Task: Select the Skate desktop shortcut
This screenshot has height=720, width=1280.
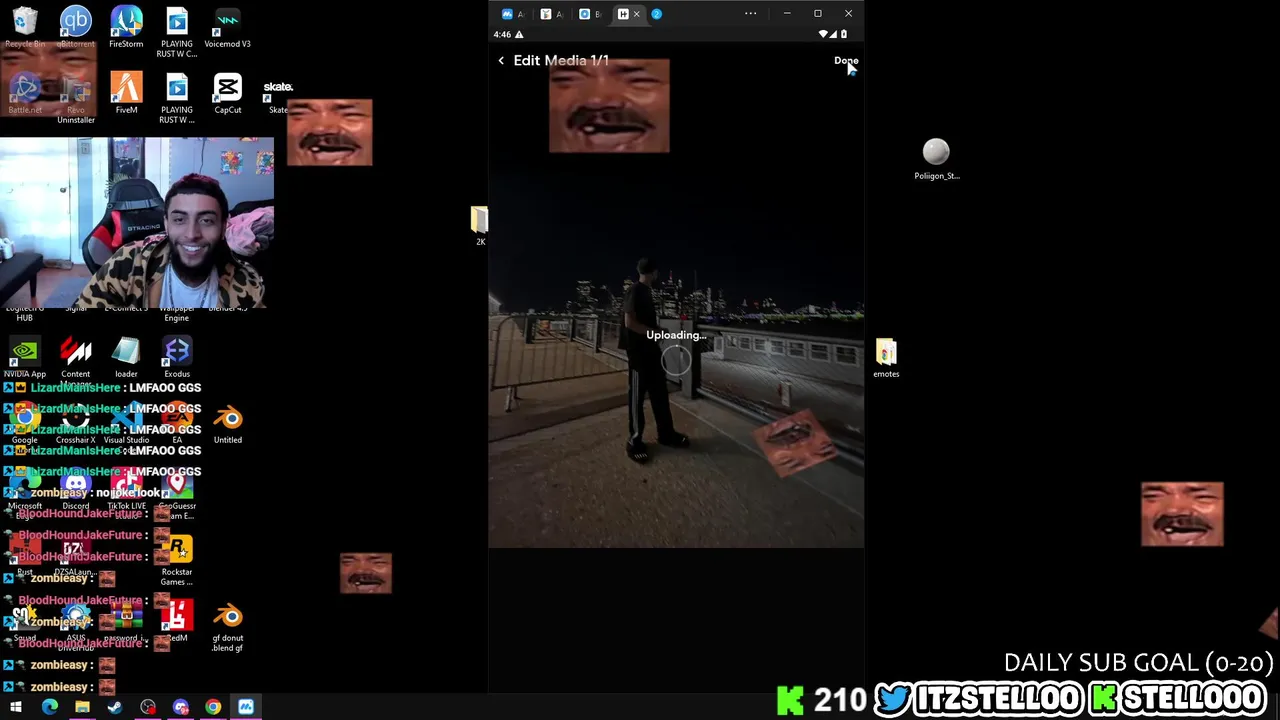Action: (278, 95)
